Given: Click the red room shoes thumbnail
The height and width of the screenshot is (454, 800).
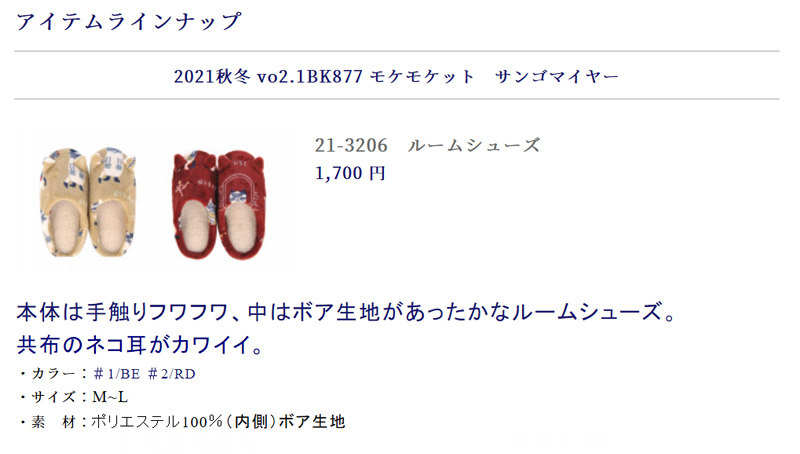Looking at the screenshot, I should coord(218,204).
